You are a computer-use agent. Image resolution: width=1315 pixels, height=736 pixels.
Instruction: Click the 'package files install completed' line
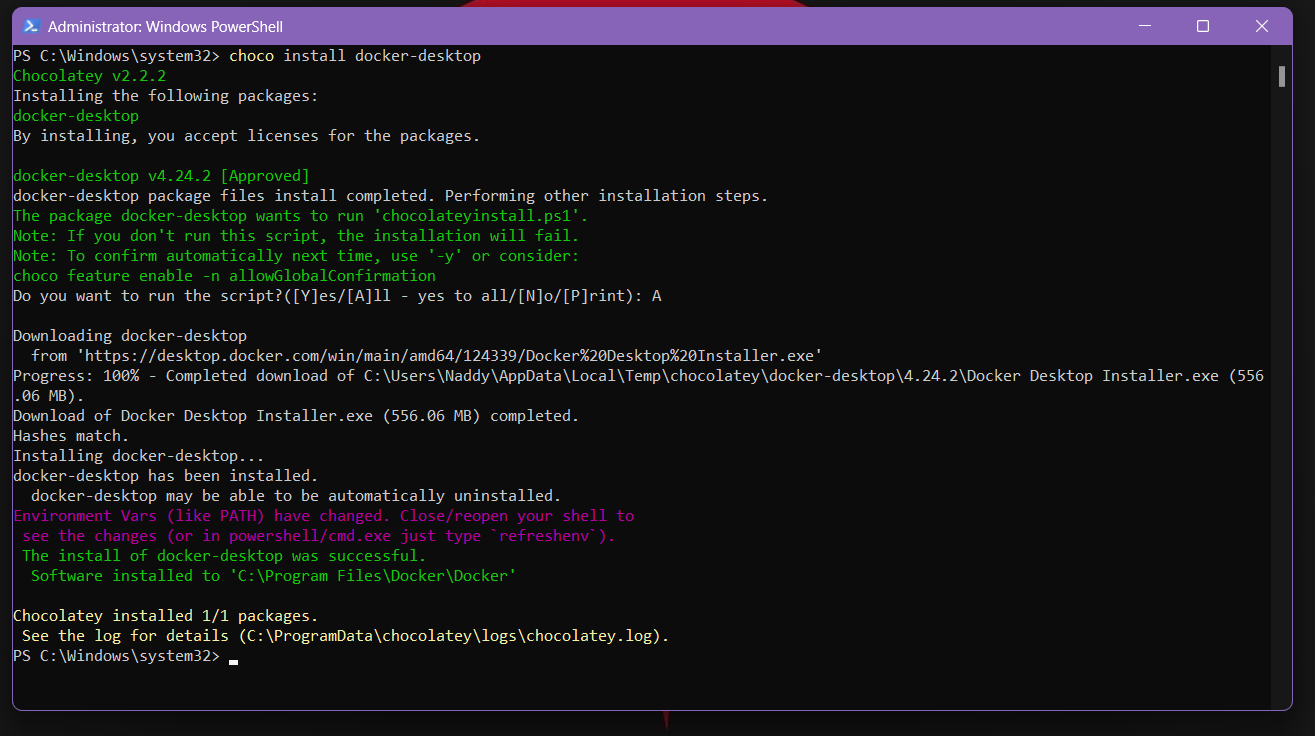[390, 196]
